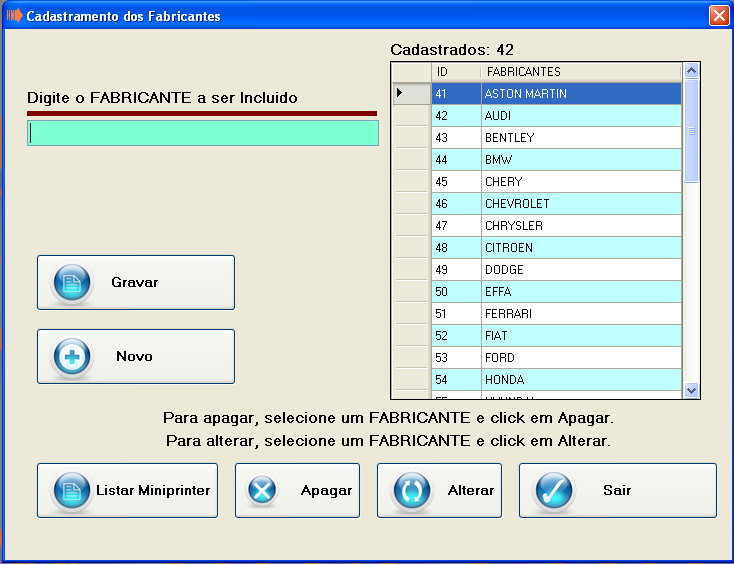Click the 'Digite o FABRICANTE a ser Incluido' label
734x564 pixels.
click(x=162, y=98)
